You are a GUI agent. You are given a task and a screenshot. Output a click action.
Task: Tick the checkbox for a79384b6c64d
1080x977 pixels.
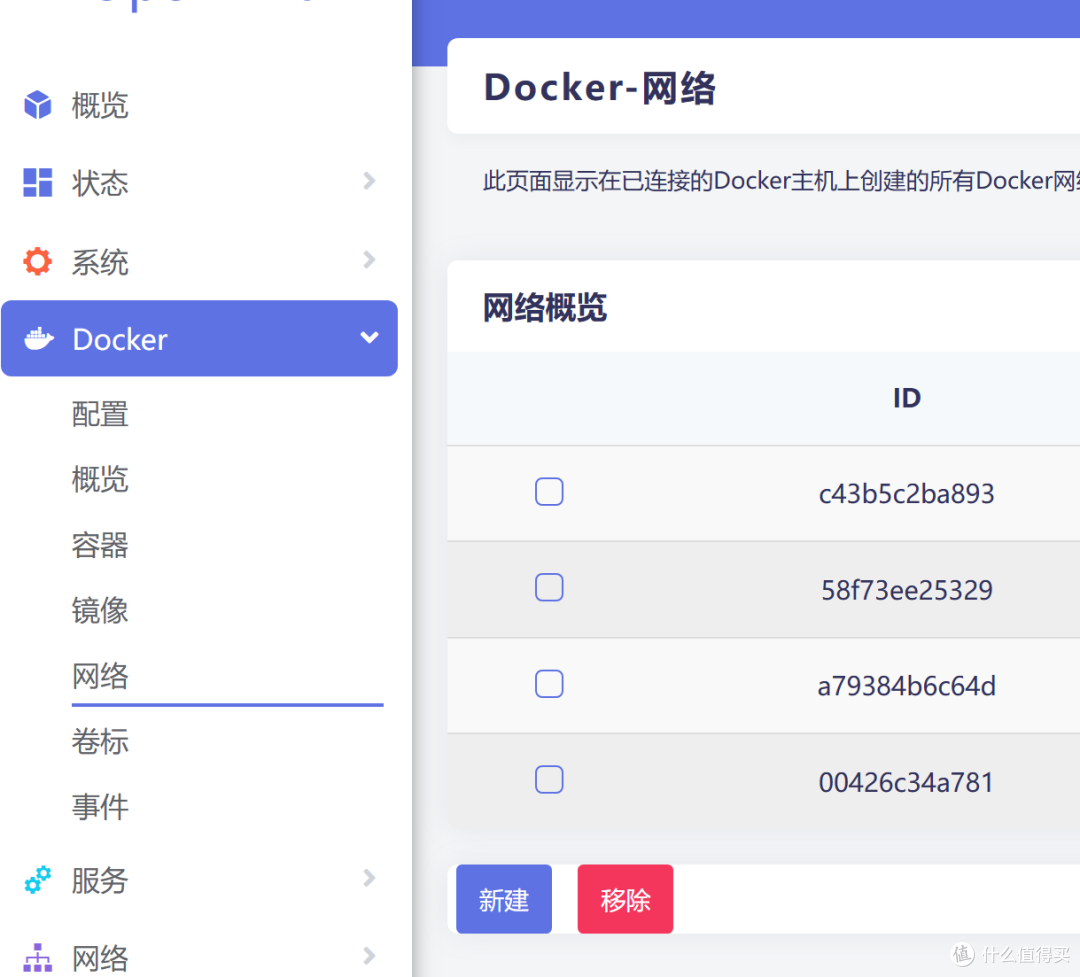tap(549, 684)
